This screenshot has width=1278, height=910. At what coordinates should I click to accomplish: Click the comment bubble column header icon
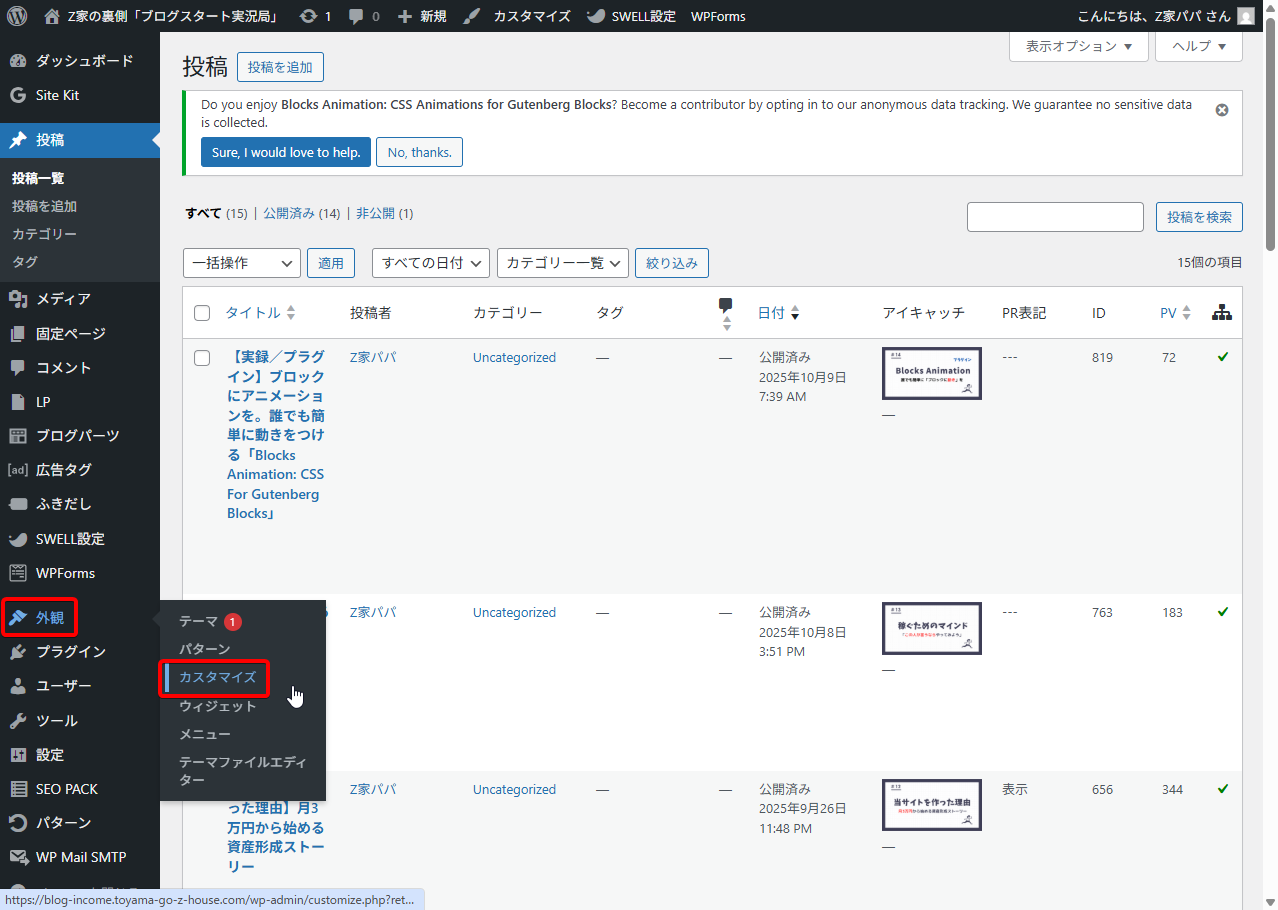pos(726,306)
